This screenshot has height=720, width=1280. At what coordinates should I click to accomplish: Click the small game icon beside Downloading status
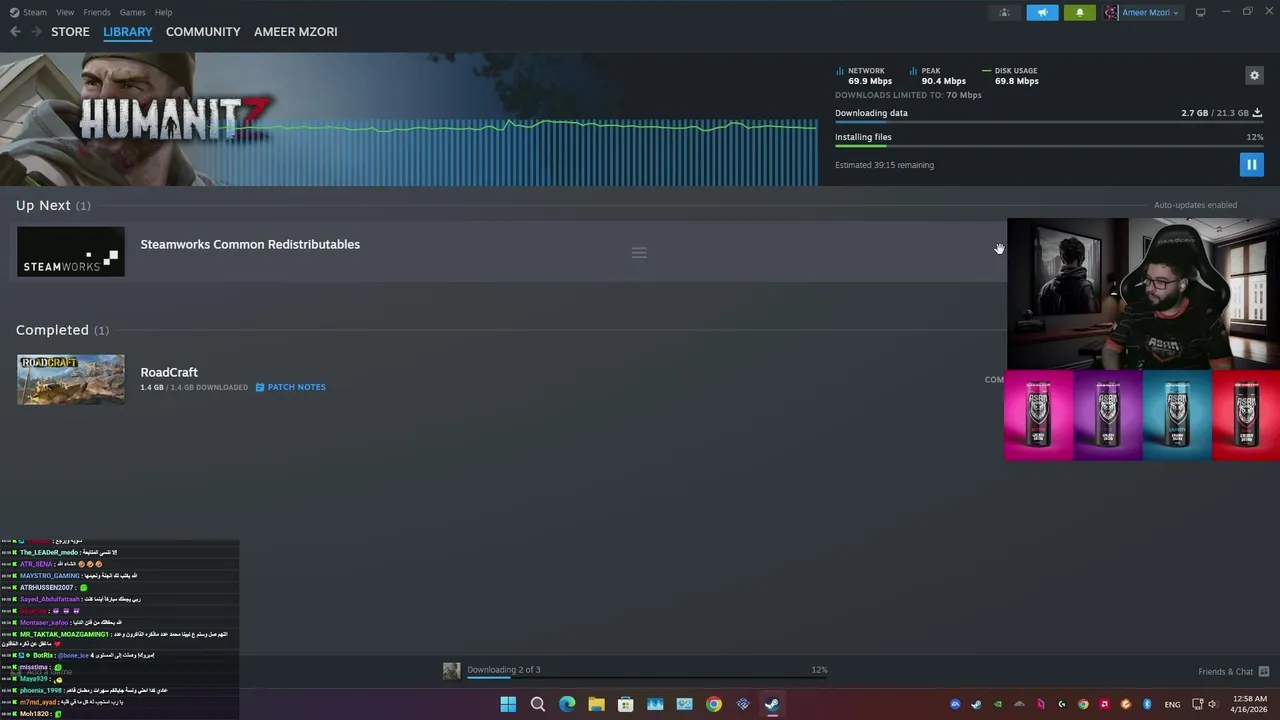452,671
